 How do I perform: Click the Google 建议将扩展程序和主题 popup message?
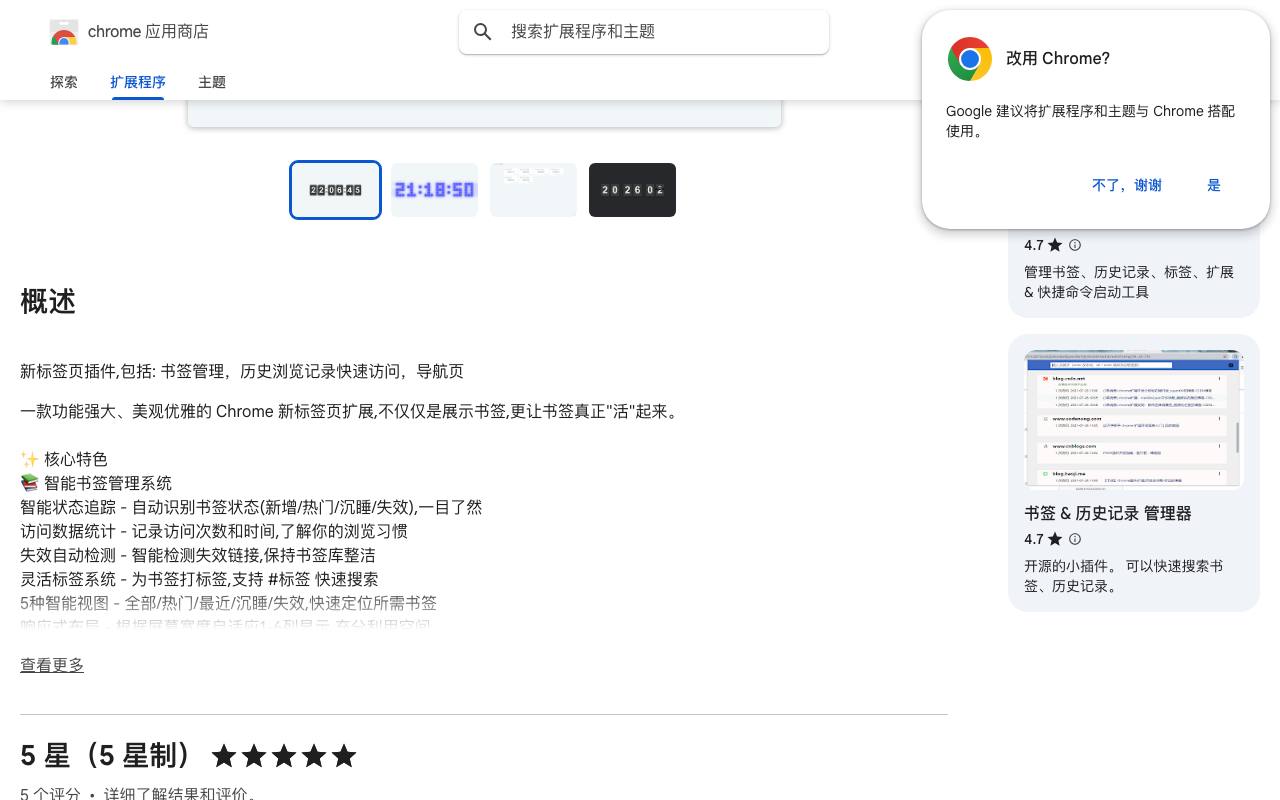point(1091,121)
